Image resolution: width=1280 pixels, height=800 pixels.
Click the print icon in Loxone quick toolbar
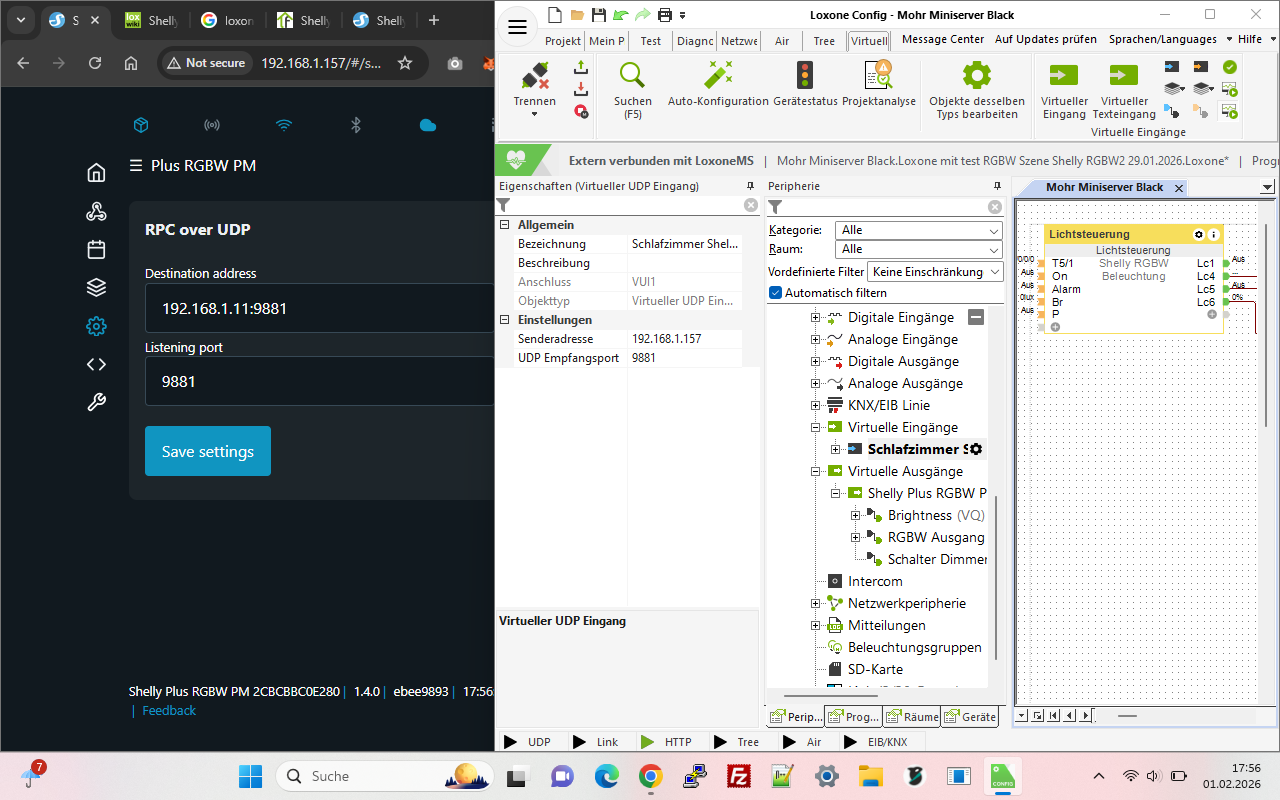pos(665,14)
